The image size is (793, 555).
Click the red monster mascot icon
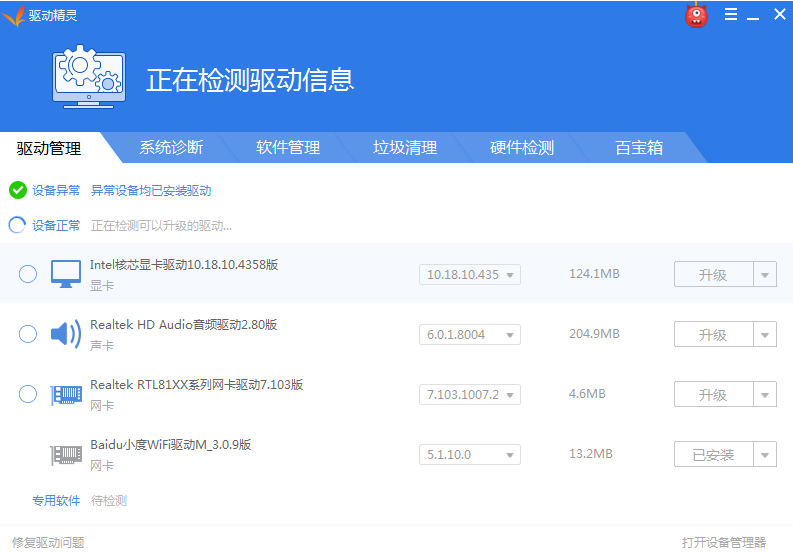pyautogui.click(x=696, y=15)
